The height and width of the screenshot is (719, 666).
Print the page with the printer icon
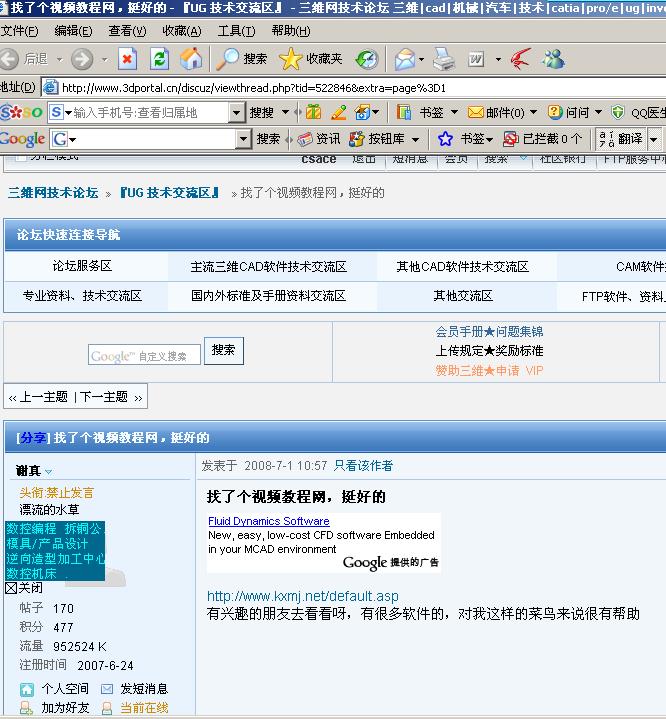coord(444,59)
